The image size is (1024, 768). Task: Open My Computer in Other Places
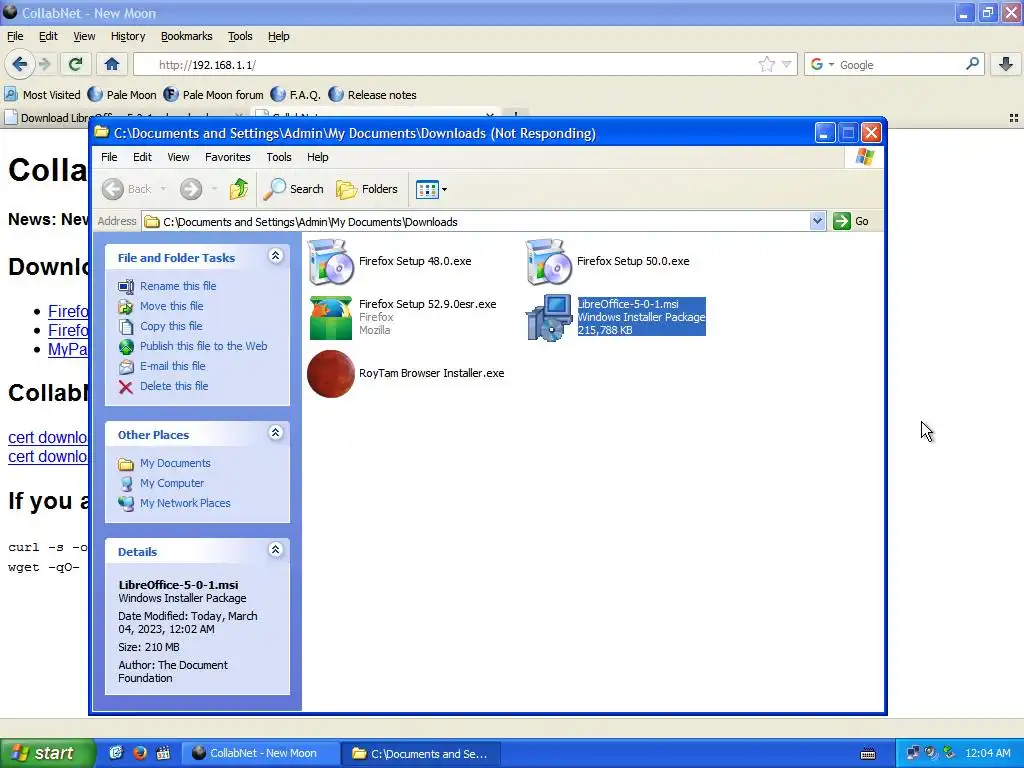pos(172,483)
